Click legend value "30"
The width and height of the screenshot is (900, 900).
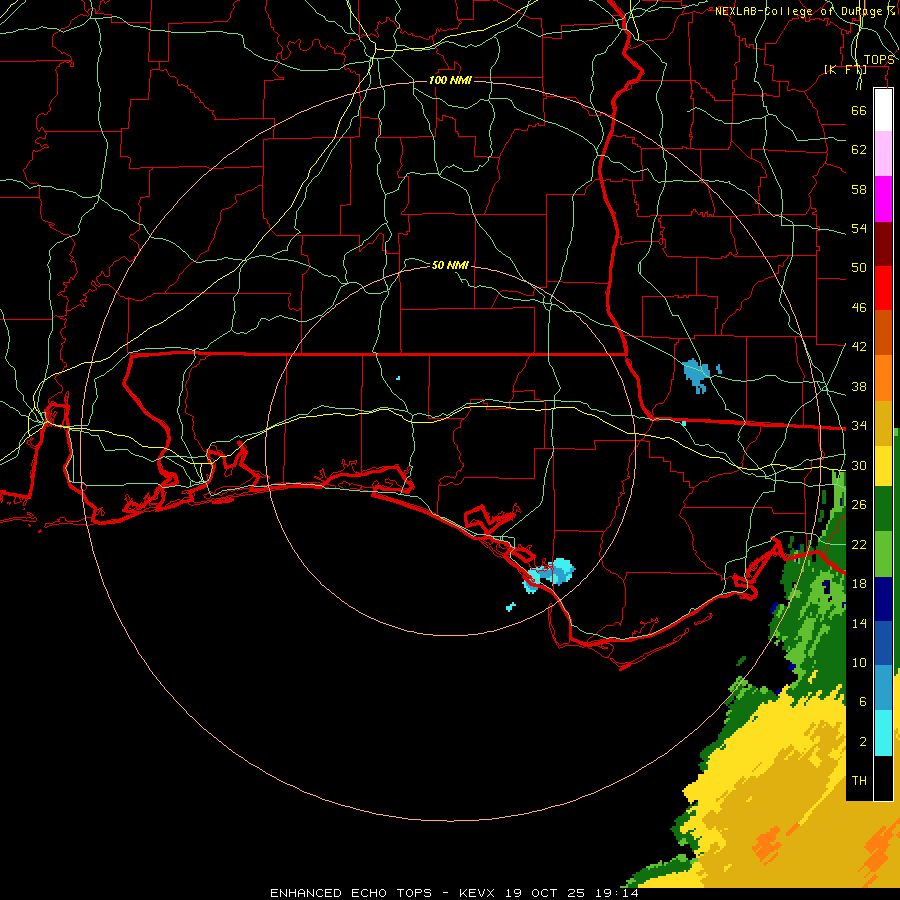(x=859, y=465)
